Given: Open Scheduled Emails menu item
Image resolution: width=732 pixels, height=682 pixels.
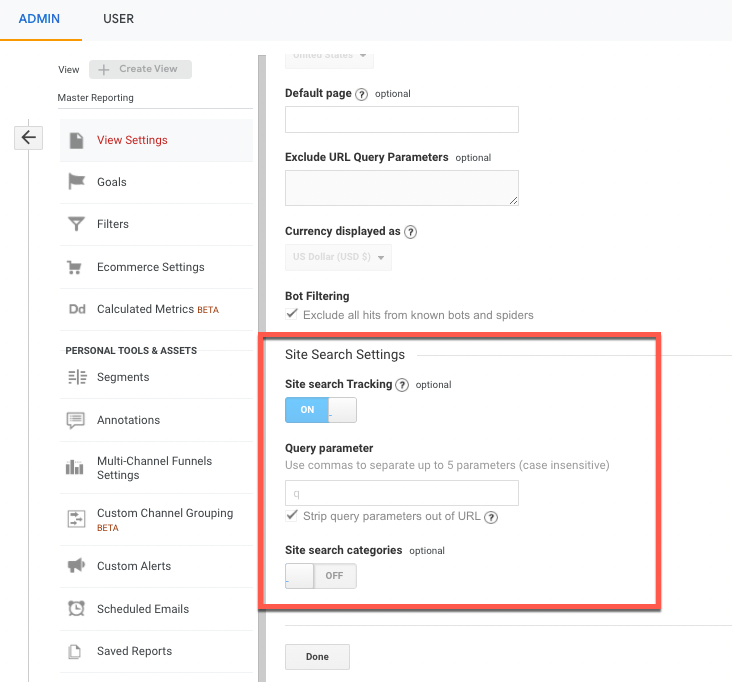Looking at the screenshot, I should pos(156,609).
